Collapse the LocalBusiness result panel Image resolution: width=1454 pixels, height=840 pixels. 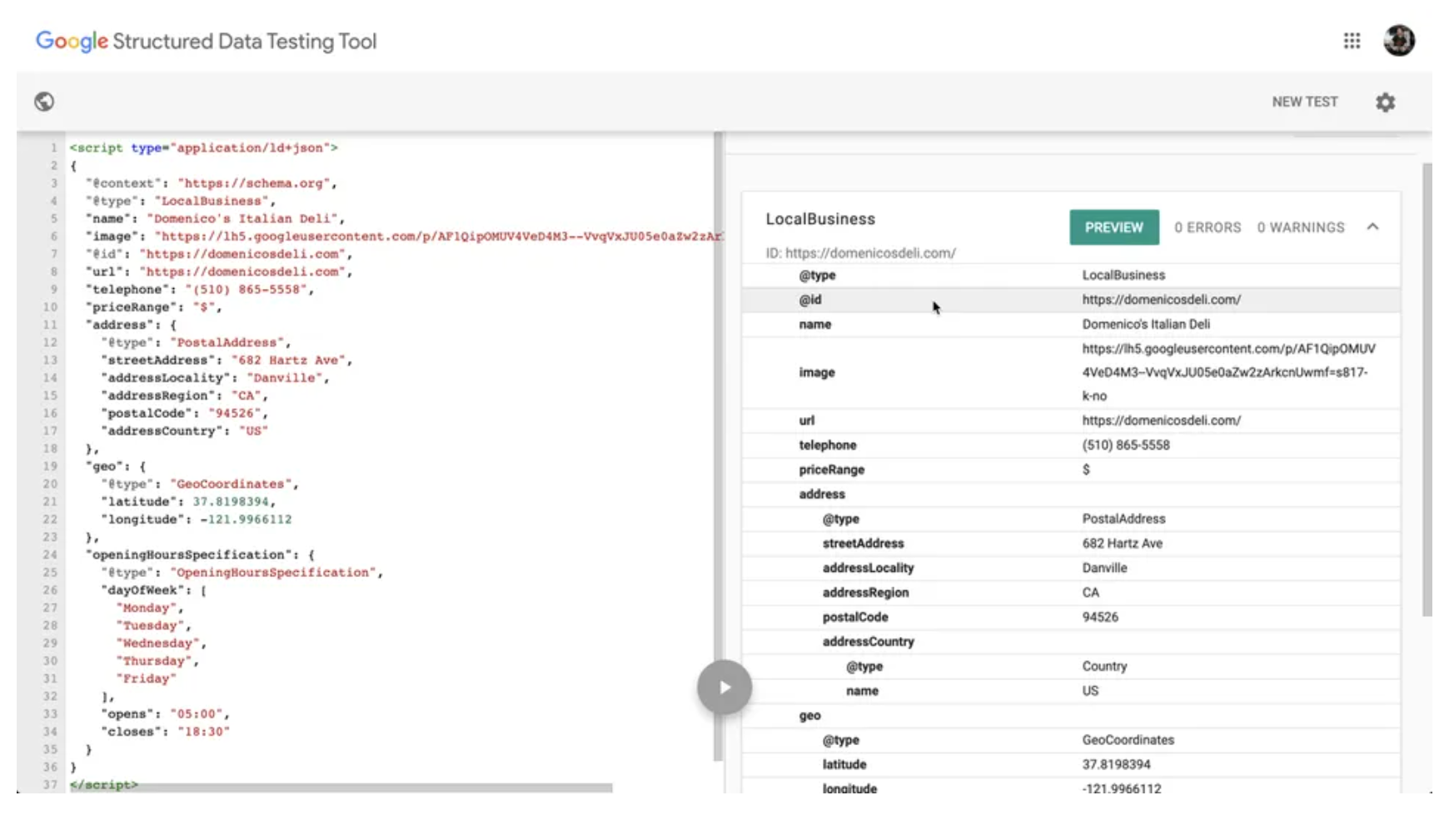[1372, 226]
